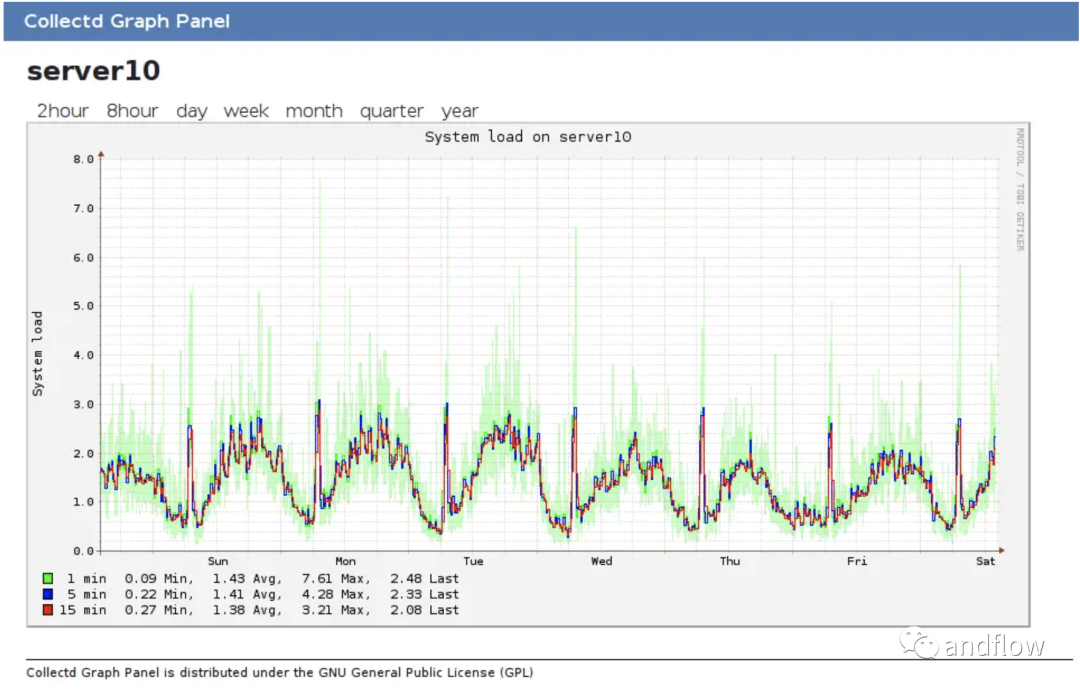
Task: Click the graph title System load on server10
Action: (x=528, y=137)
